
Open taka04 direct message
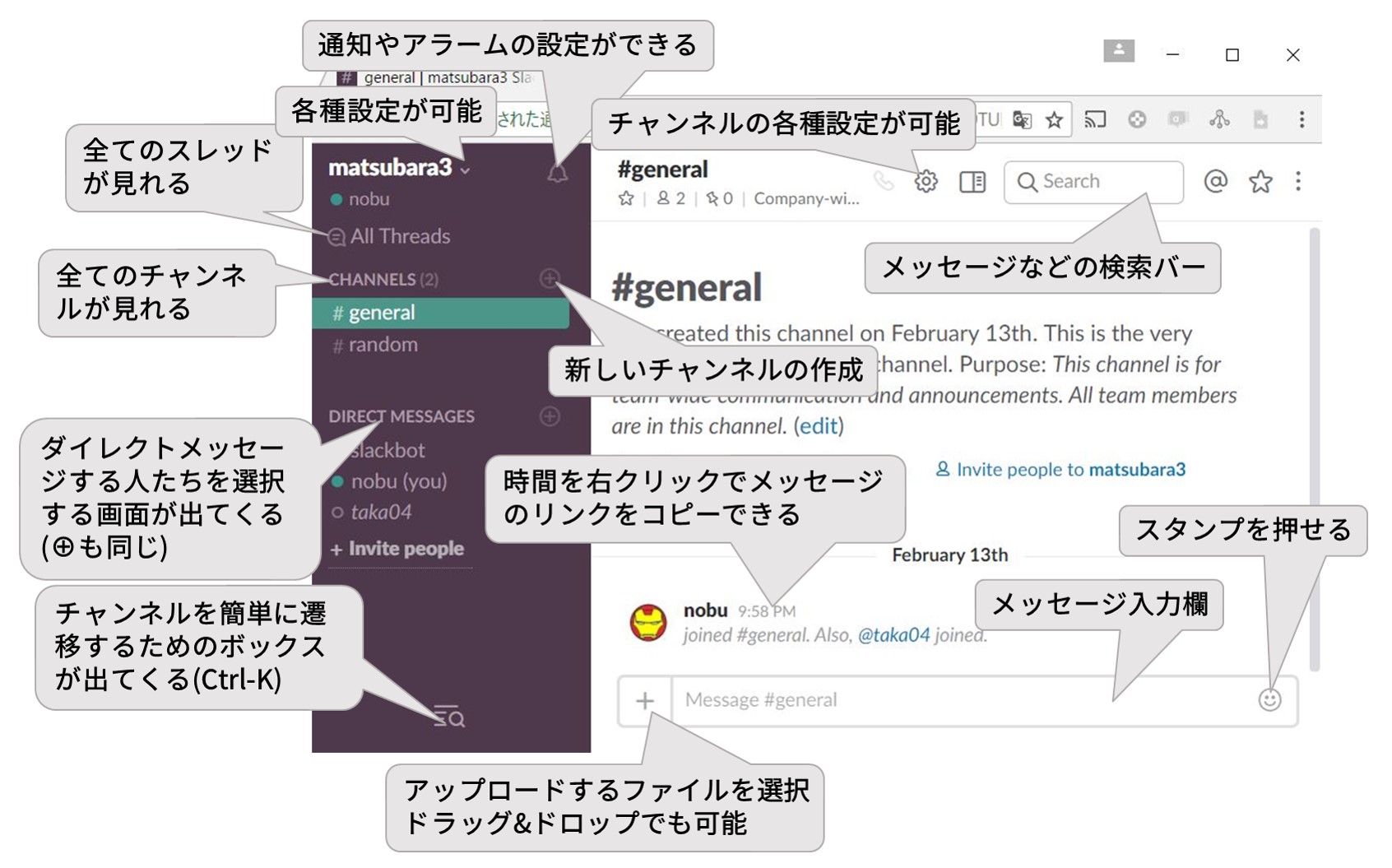coord(372,513)
